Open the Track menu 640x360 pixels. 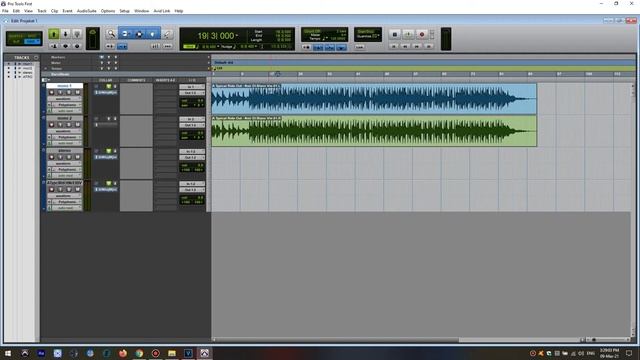pyautogui.click(x=42, y=11)
